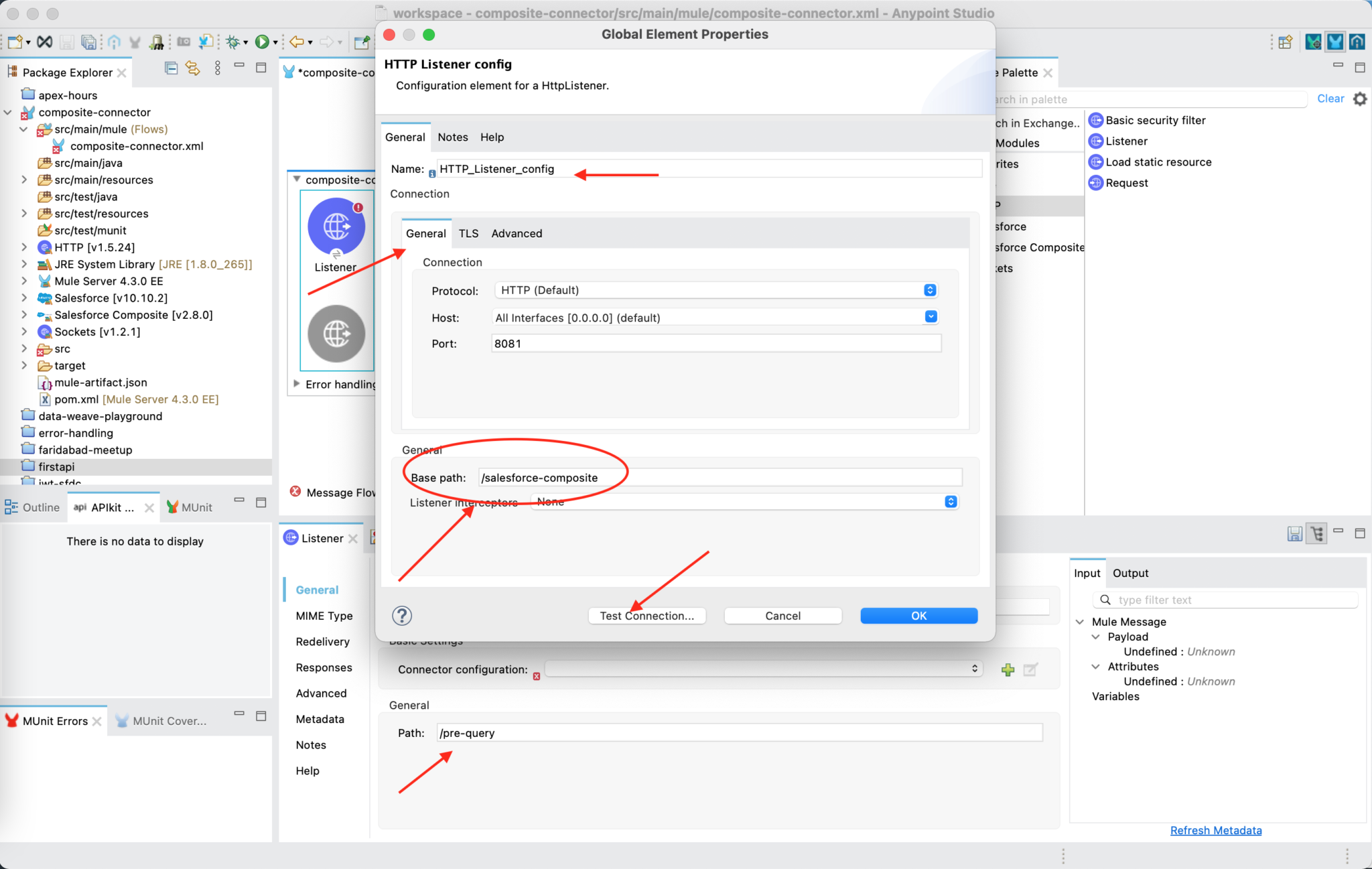Click the Listener component in the flow canvas
The width and height of the screenshot is (1372, 869).
(x=336, y=226)
